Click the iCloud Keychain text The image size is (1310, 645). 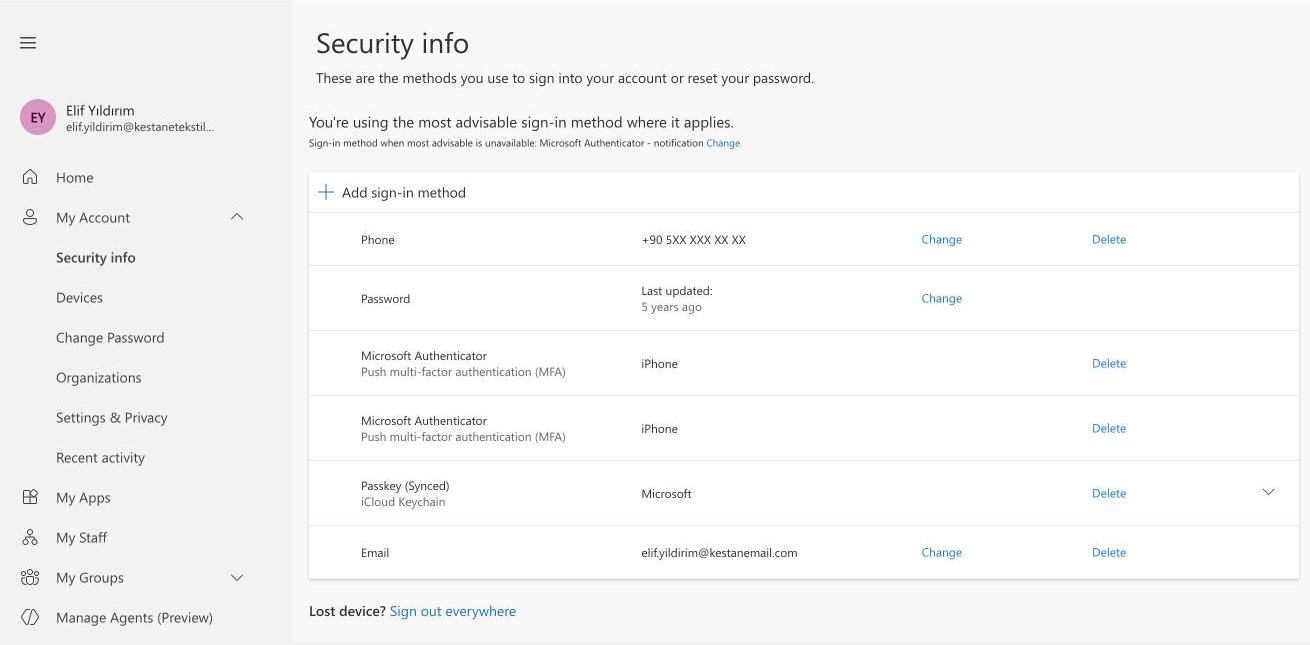[403, 502]
